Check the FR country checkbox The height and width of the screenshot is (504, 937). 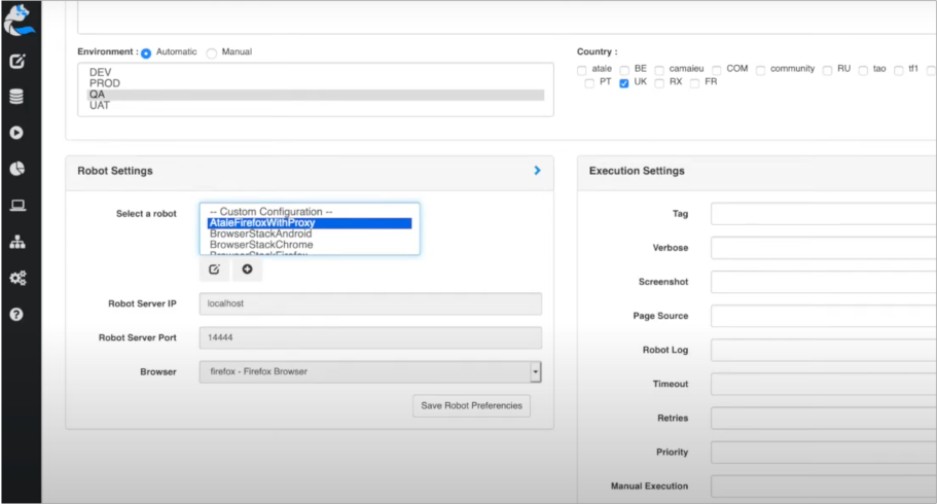coord(695,83)
